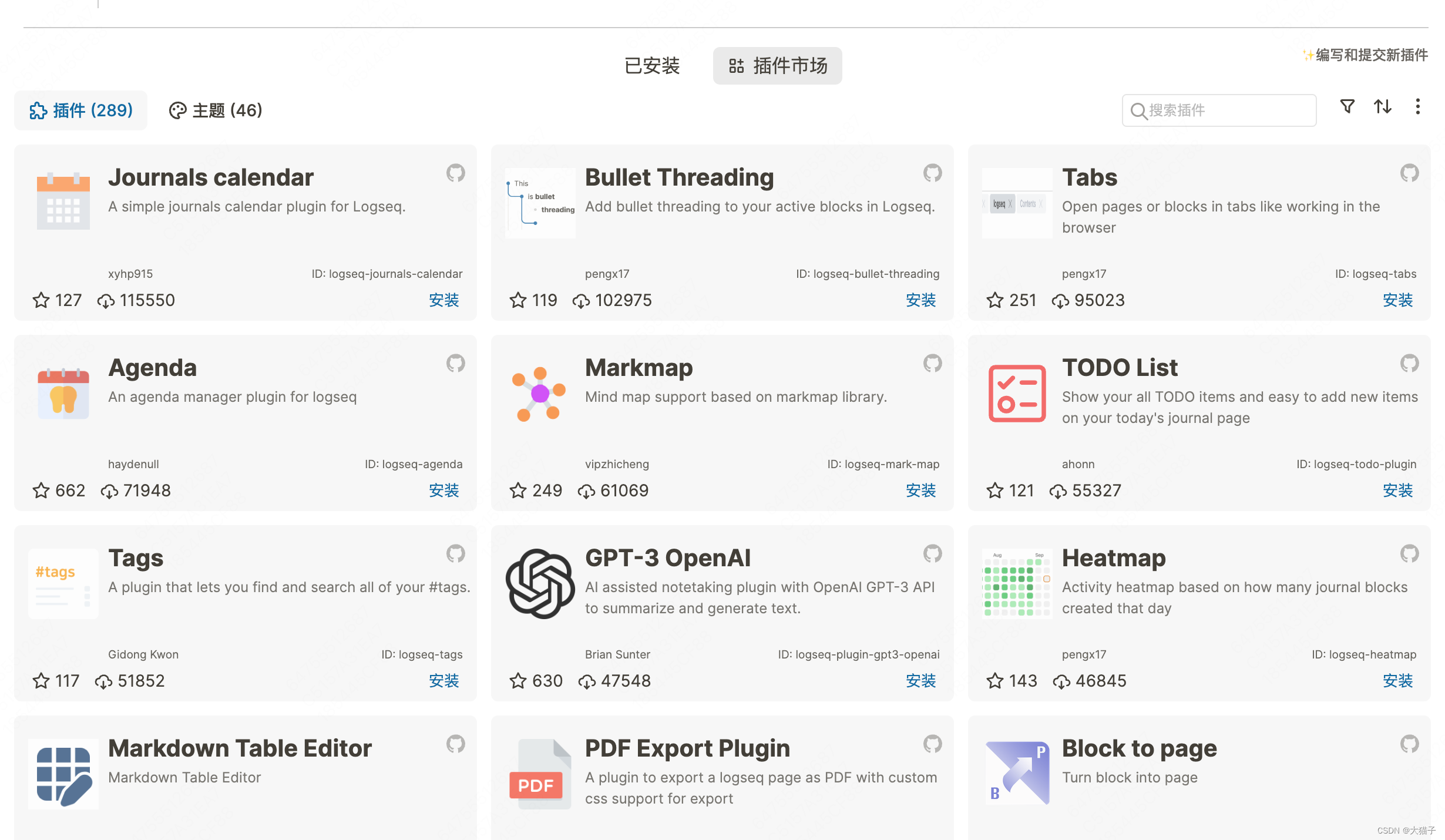
Task: Click the Heatmap grid thumbnail
Action: pos(1017,584)
